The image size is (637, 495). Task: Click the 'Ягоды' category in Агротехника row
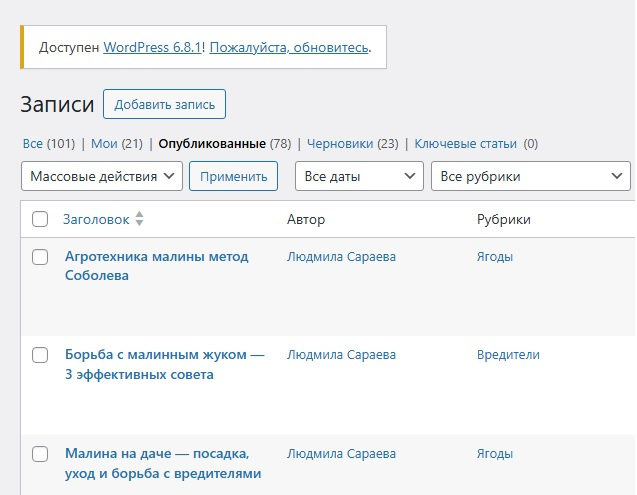click(x=495, y=257)
